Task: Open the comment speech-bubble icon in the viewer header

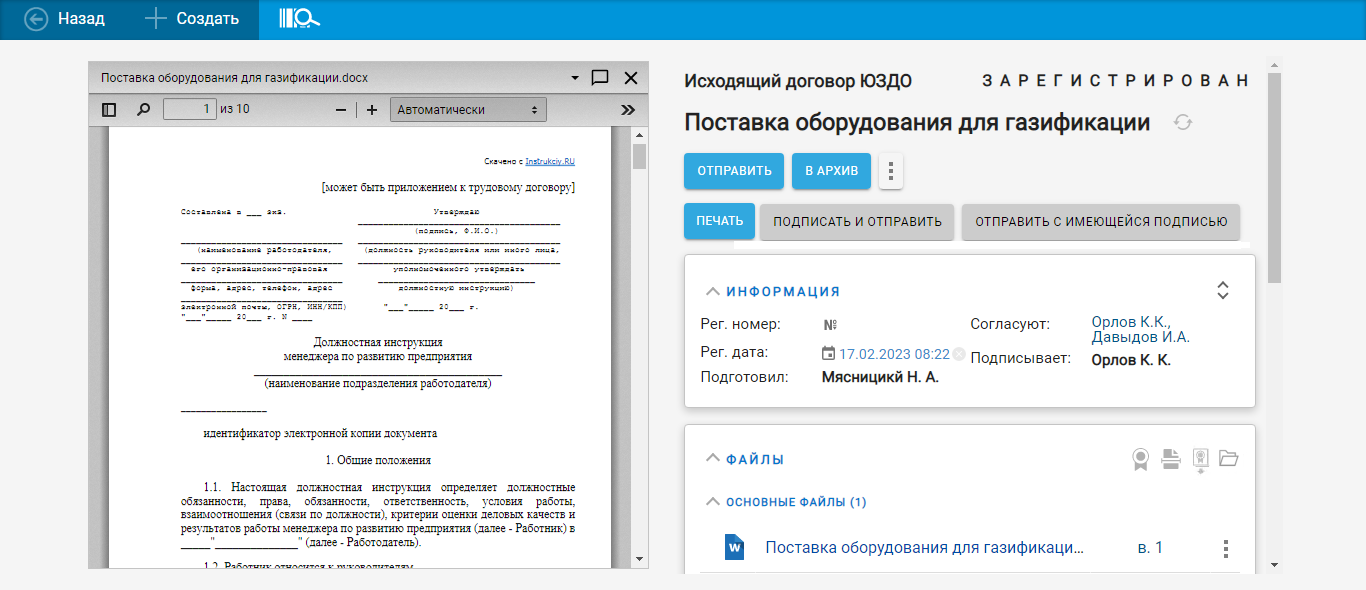Action: 600,78
